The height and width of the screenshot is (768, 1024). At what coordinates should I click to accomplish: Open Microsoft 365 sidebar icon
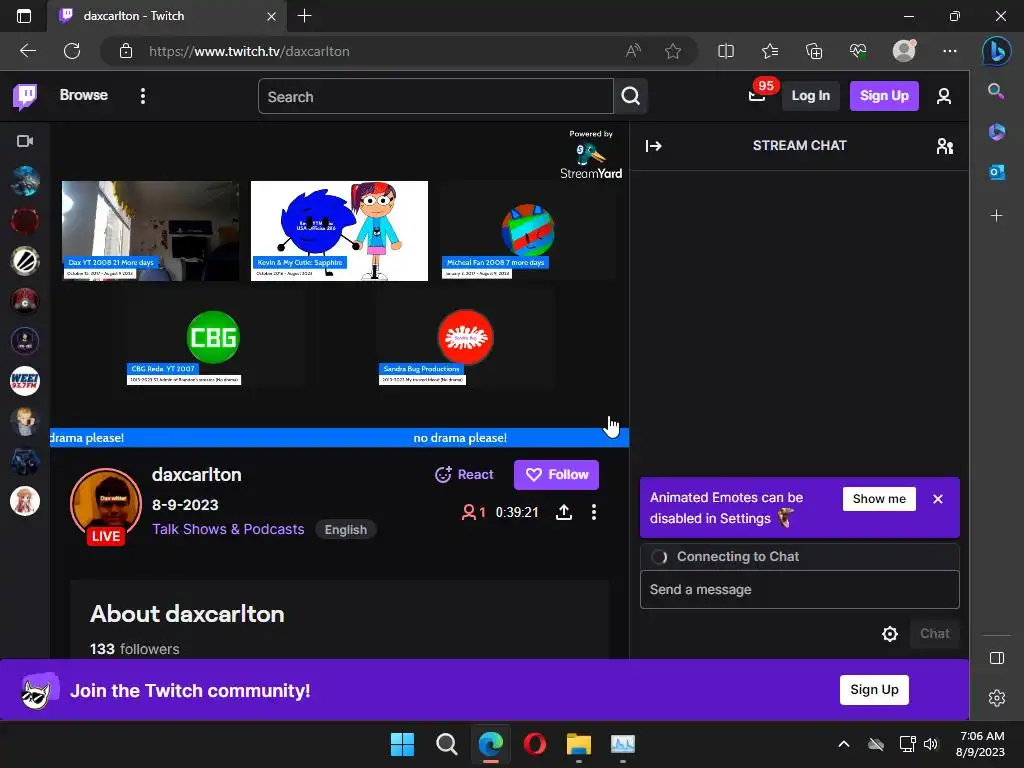coord(997,131)
